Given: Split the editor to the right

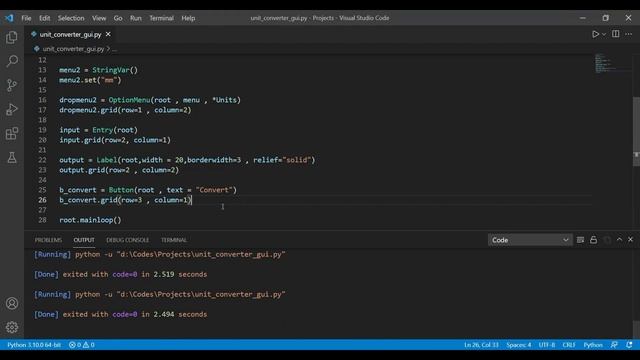Looking at the screenshot, I should coord(616,34).
